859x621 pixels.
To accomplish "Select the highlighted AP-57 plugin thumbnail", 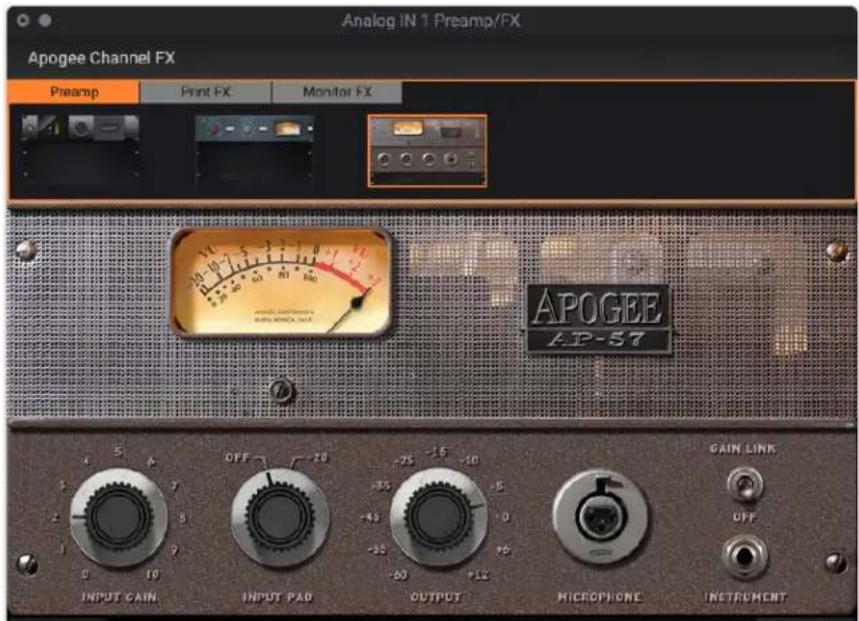I will pos(427,151).
